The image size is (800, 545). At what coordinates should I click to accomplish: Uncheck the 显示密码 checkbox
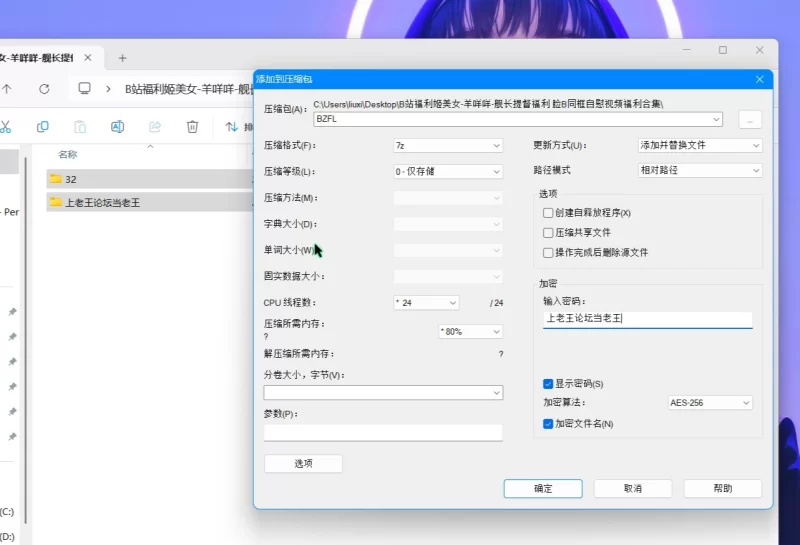point(548,384)
